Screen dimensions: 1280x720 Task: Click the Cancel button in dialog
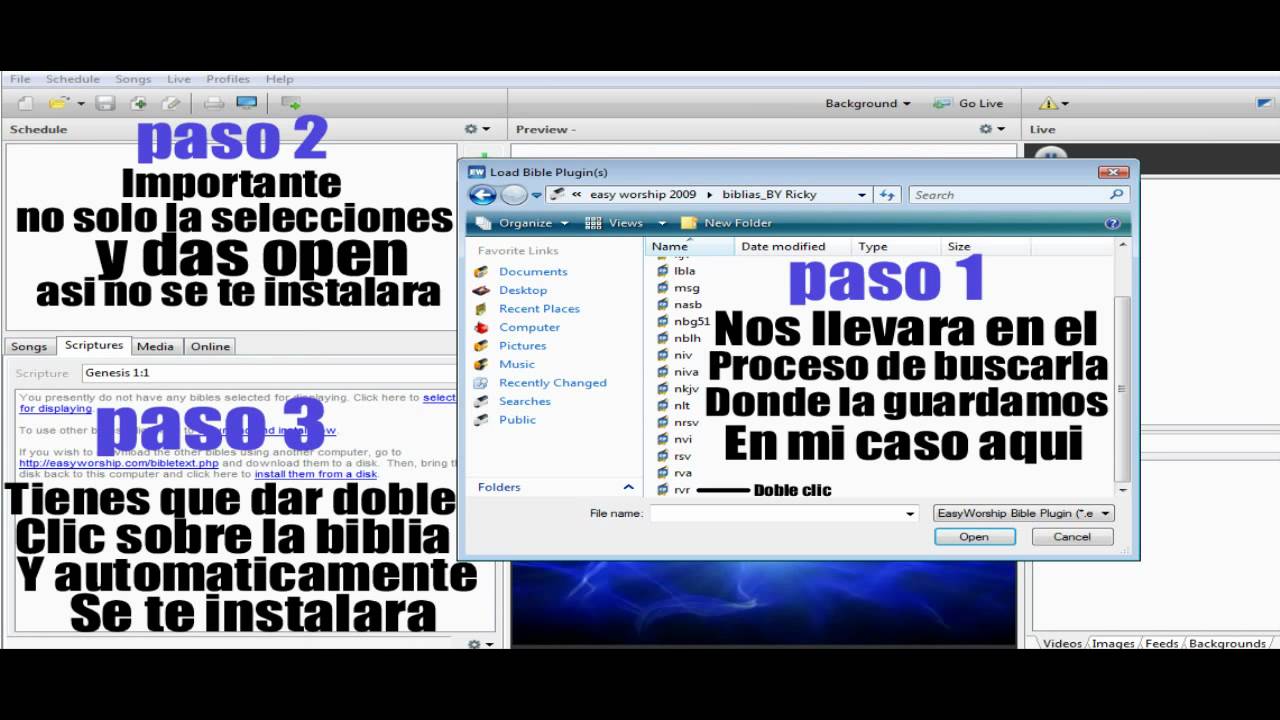tap(1072, 537)
